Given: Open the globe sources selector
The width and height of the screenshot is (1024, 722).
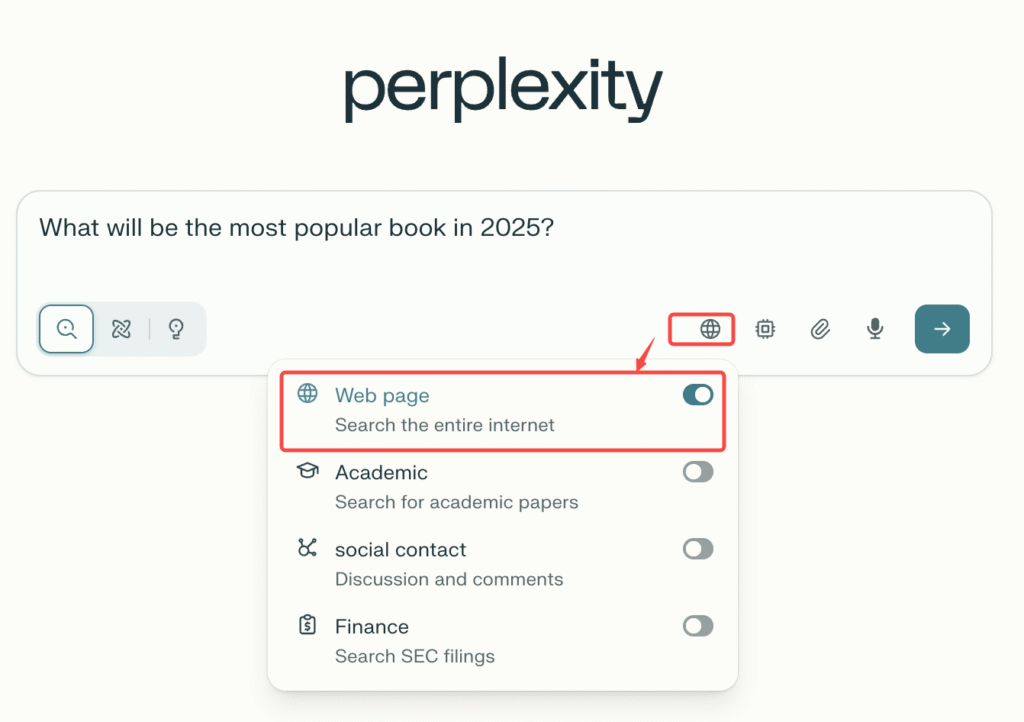Looking at the screenshot, I should pos(710,329).
